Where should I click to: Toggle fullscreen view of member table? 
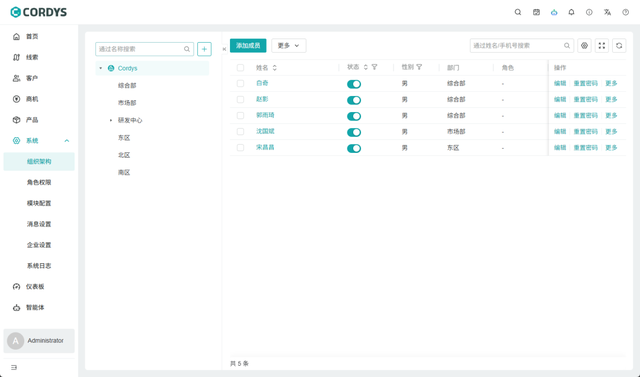tap(602, 46)
